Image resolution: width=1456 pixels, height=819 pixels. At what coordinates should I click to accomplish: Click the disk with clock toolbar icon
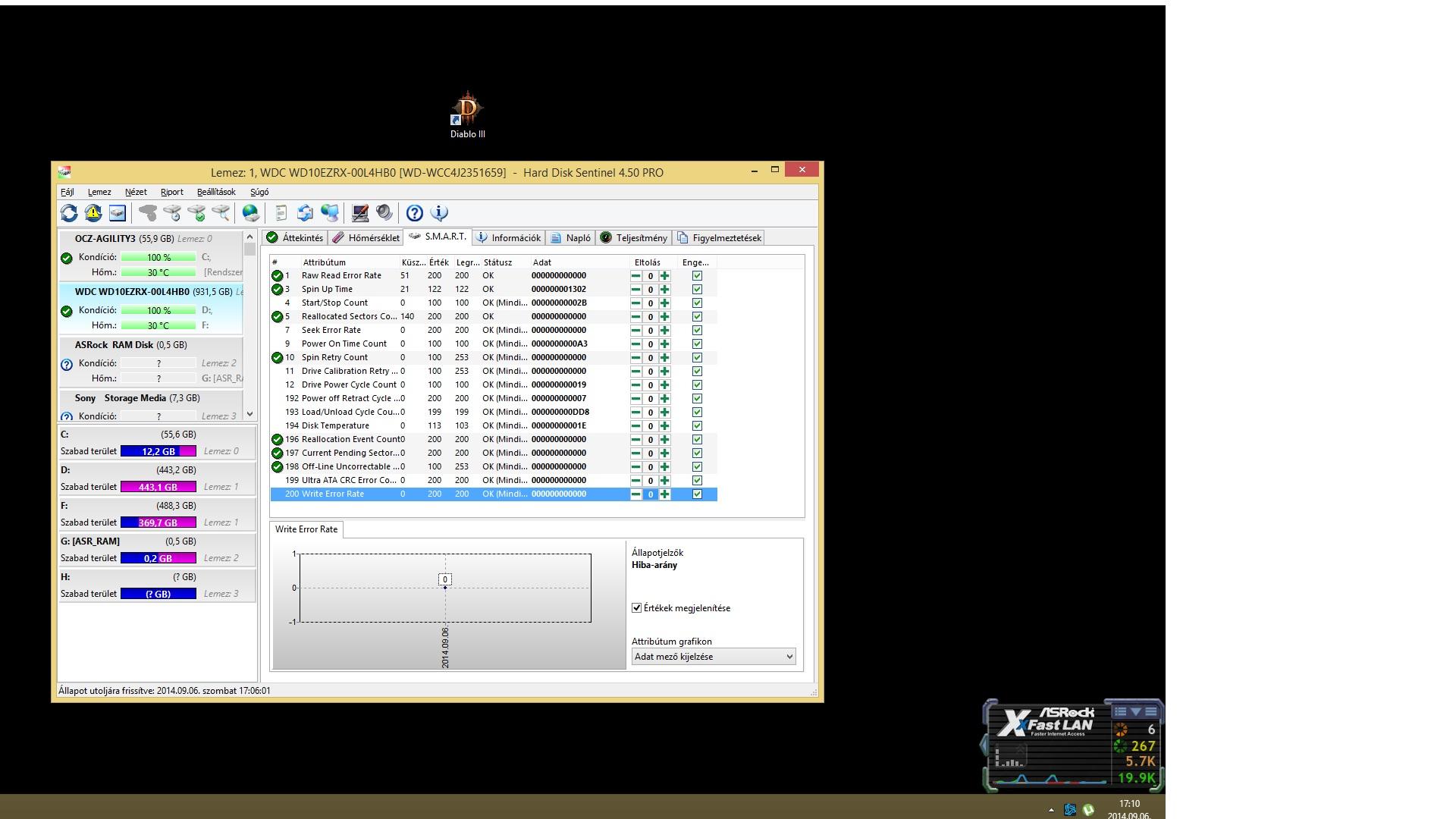(x=172, y=213)
